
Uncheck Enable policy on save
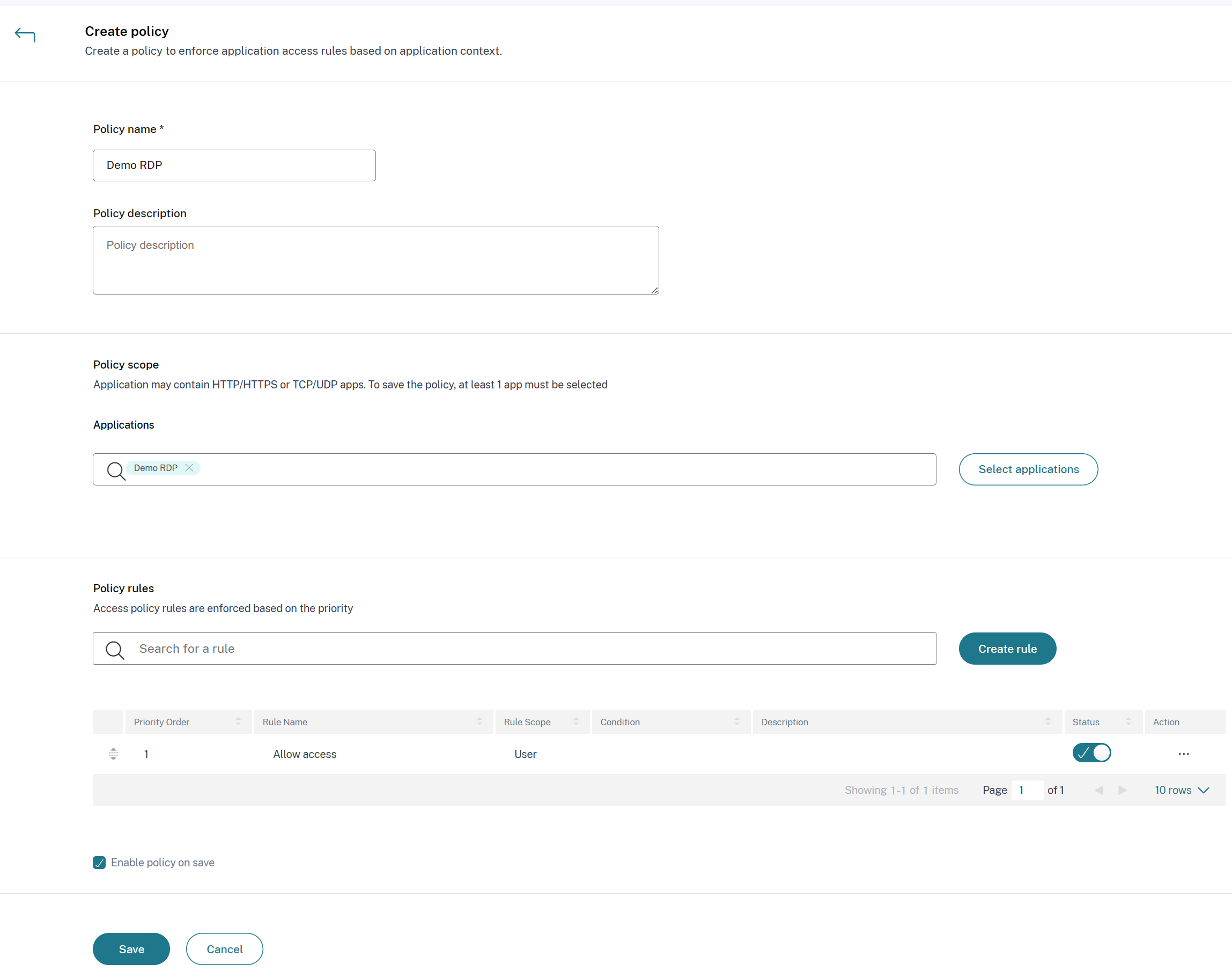click(x=99, y=863)
